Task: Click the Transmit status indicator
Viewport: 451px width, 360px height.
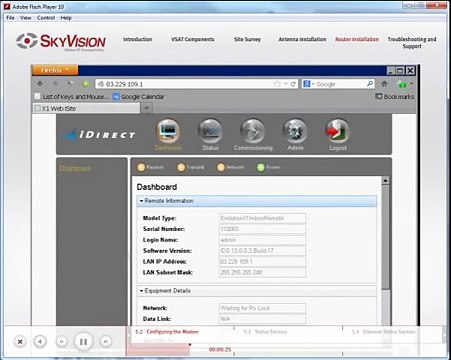Action: [191, 167]
